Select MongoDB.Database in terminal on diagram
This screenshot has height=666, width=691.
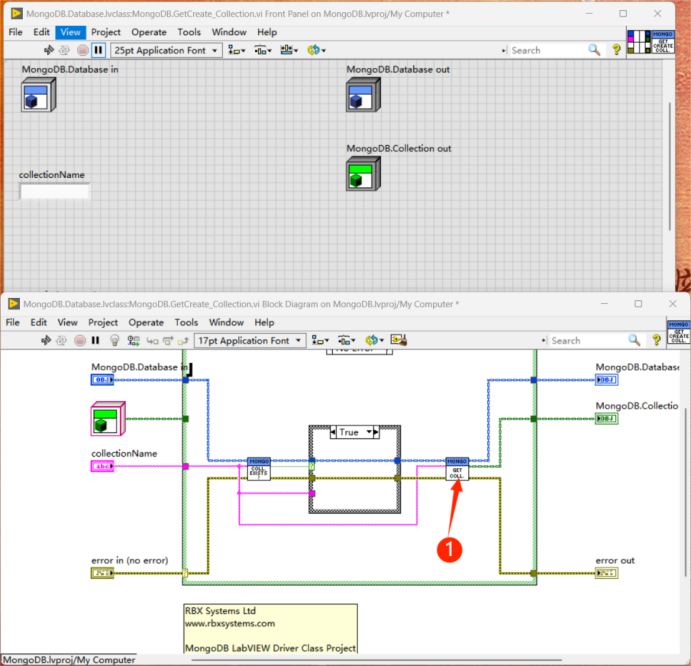[102, 380]
